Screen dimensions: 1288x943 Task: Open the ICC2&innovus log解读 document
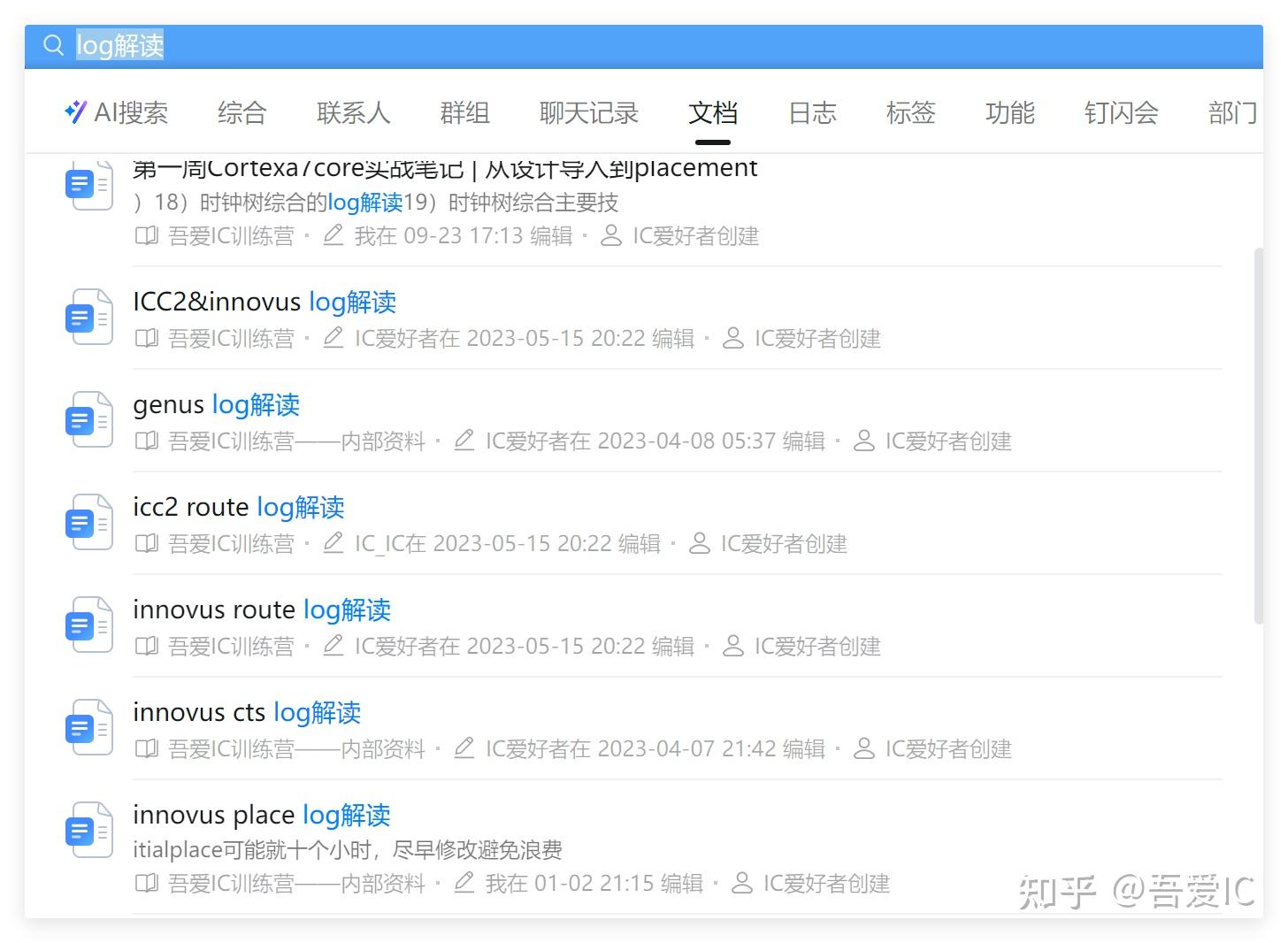[x=264, y=302]
